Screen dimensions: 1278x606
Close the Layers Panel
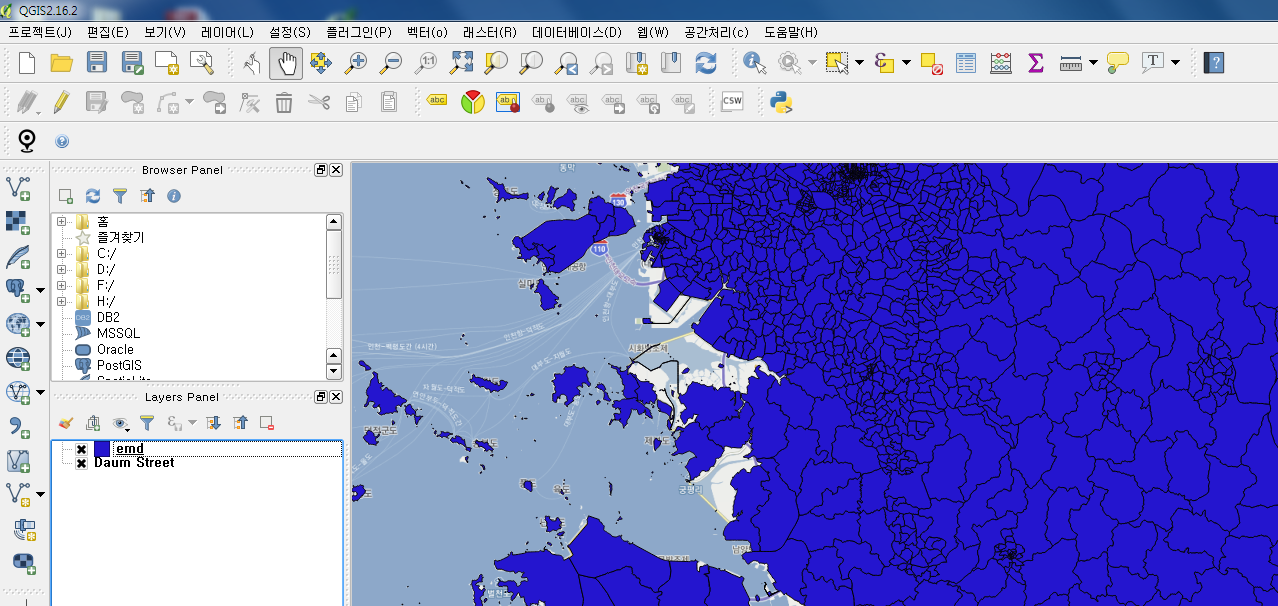336,397
